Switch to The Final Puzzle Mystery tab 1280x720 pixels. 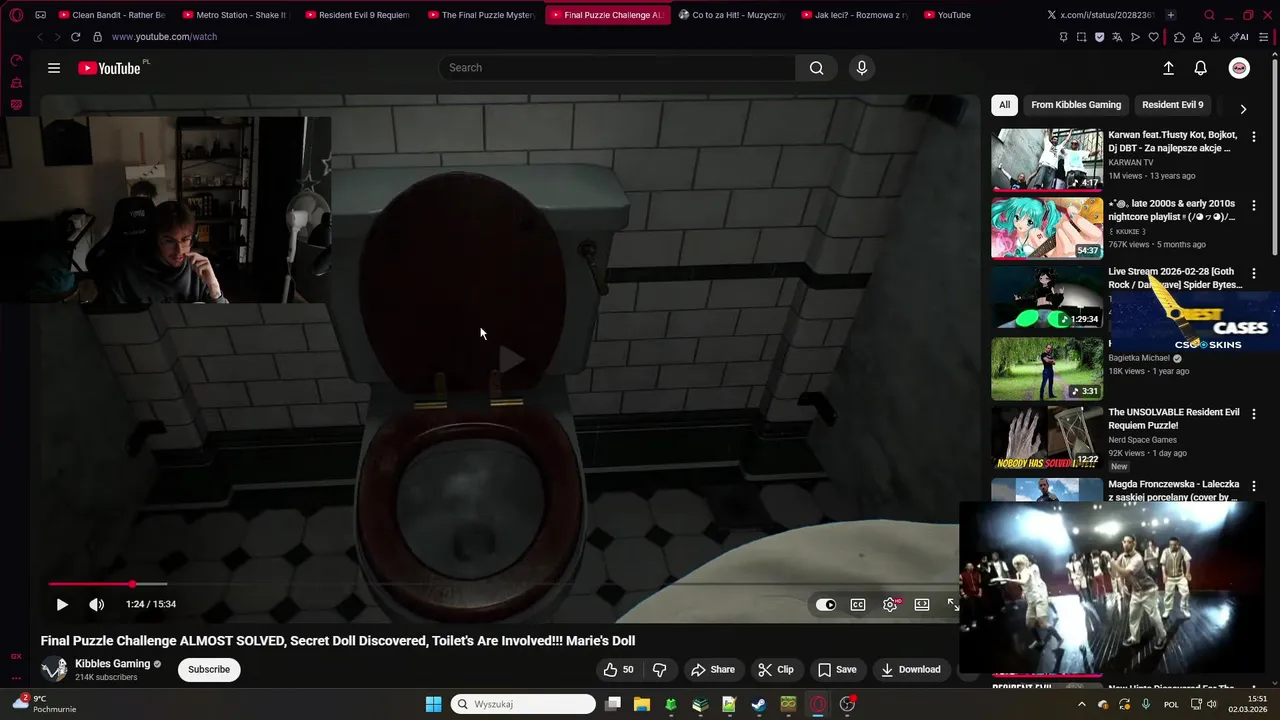coord(482,15)
